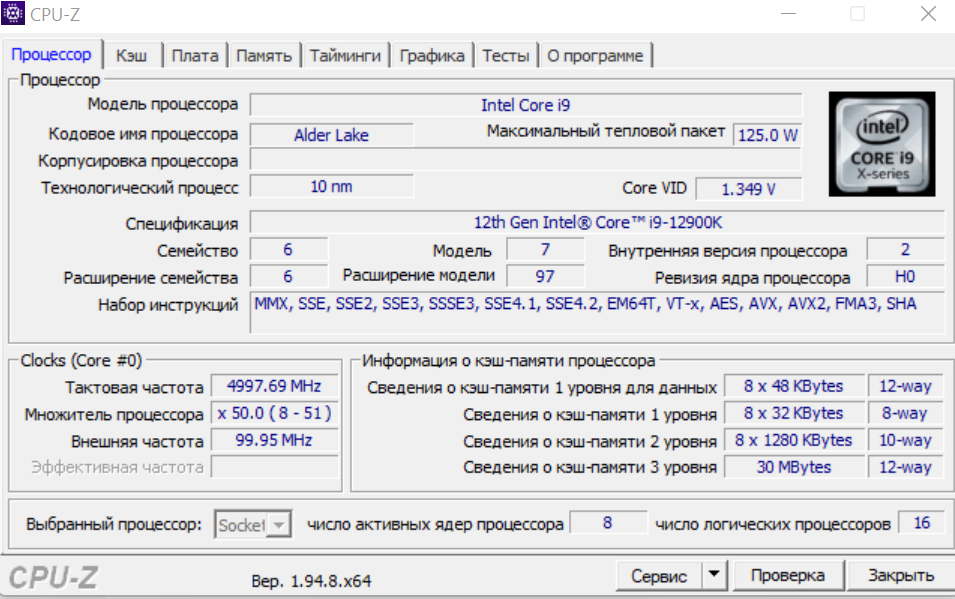The width and height of the screenshot is (955, 599).
Task: Click the Alder Lake code name value
Action: (331, 135)
